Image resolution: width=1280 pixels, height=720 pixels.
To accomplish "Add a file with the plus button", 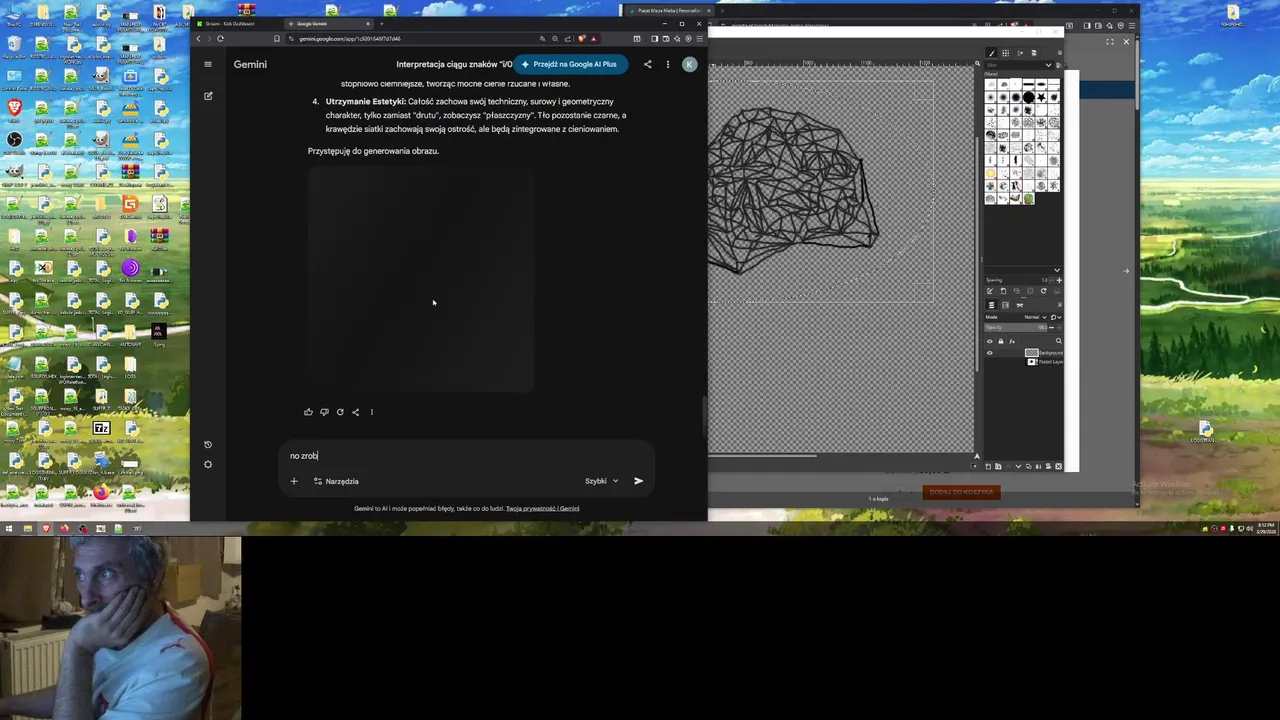I will [x=294, y=481].
